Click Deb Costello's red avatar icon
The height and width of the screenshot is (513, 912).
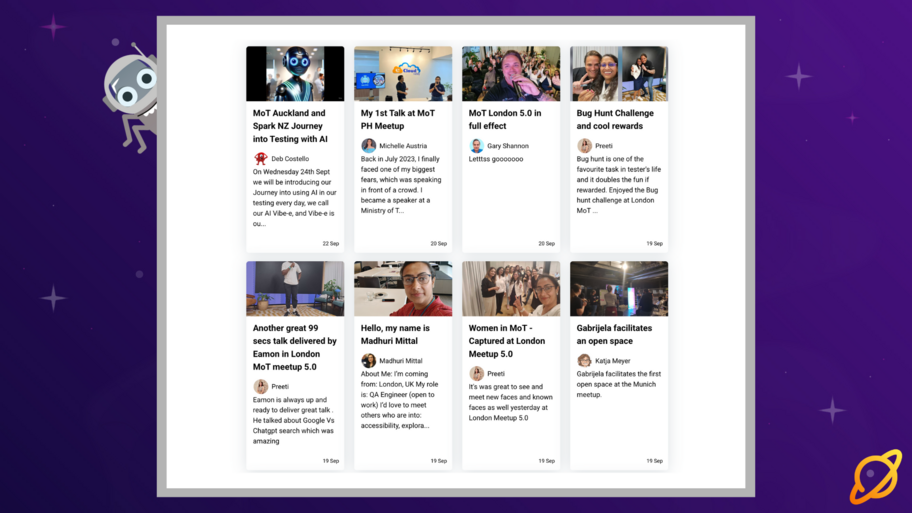(x=260, y=158)
